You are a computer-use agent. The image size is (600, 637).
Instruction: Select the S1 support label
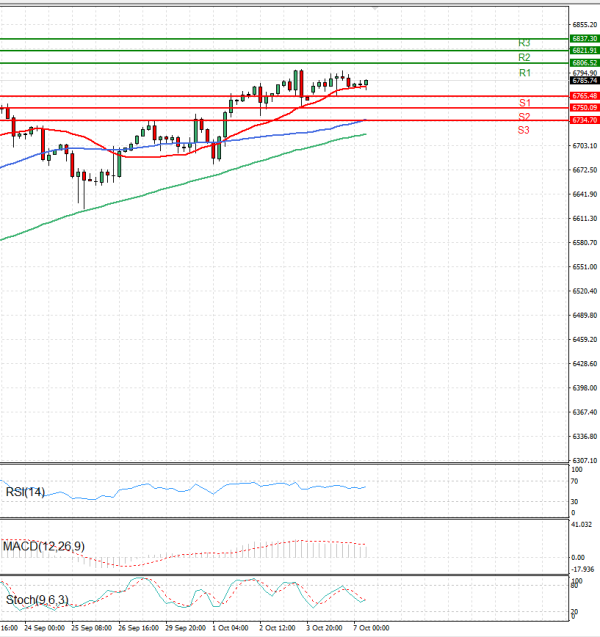(524, 103)
